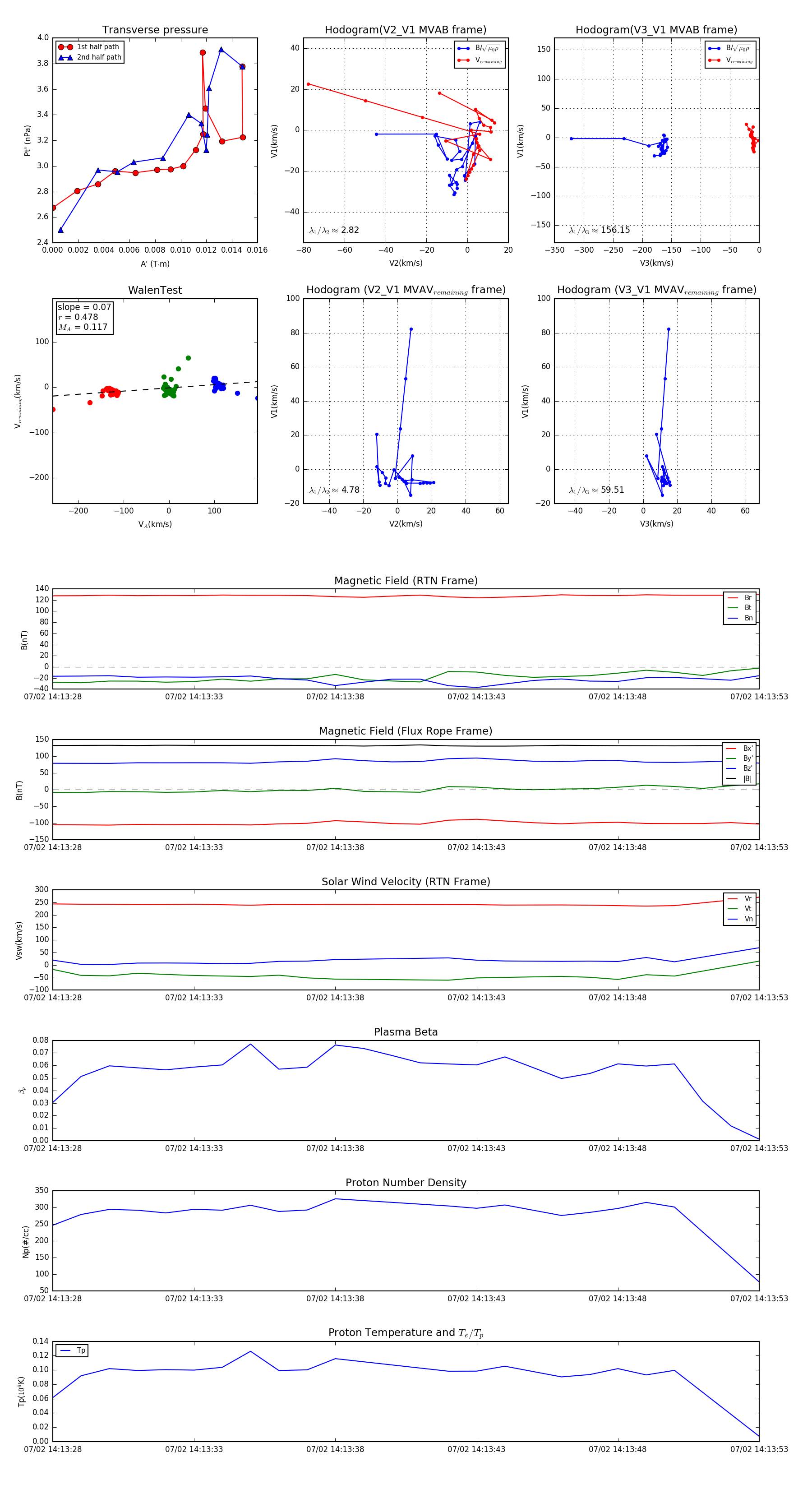
Task: Click the 'Transverse pressure' plot title
Action: pos(155,30)
